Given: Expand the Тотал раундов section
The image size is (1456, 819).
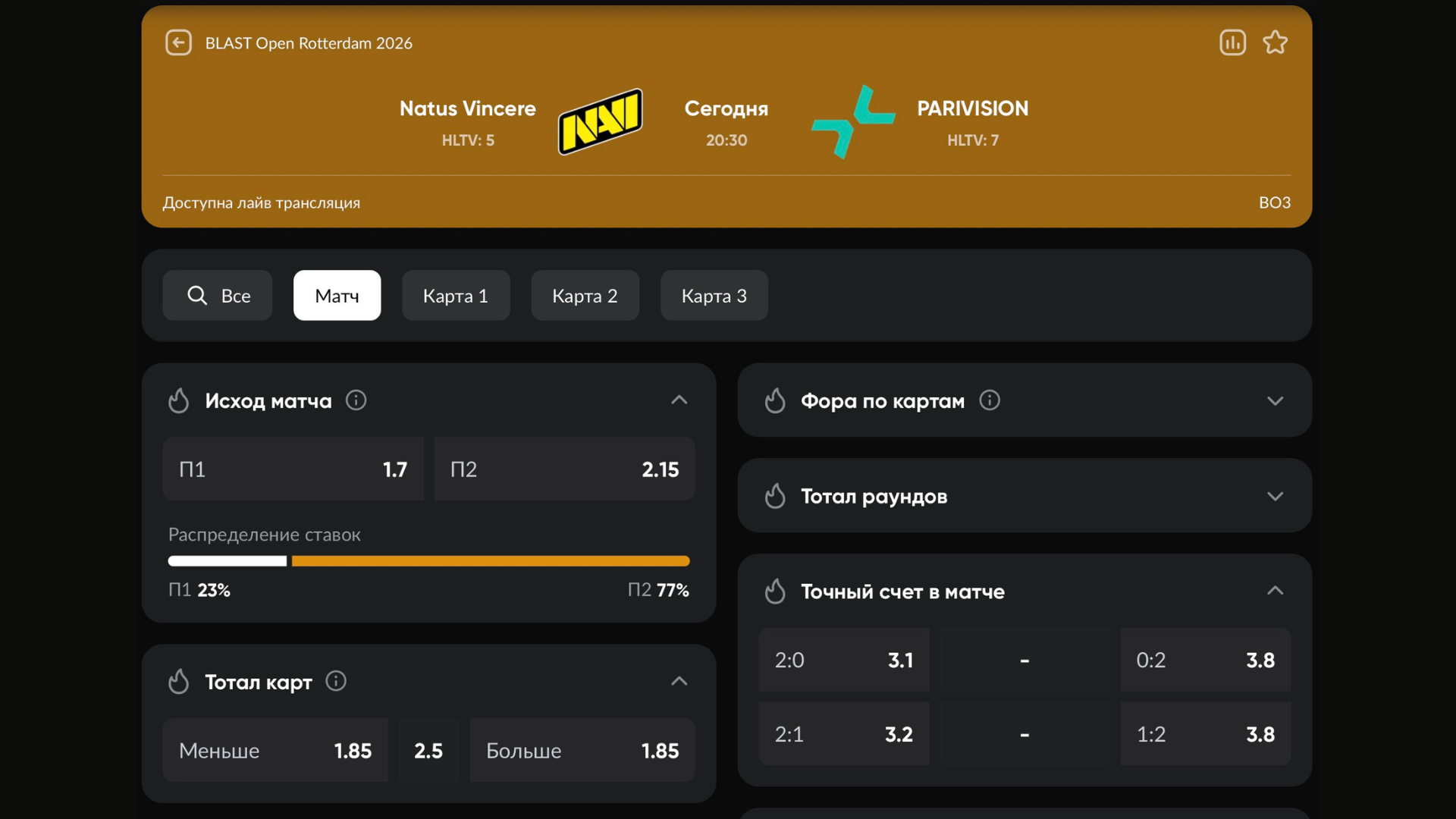Looking at the screenshot, I should pos(1275,496).
